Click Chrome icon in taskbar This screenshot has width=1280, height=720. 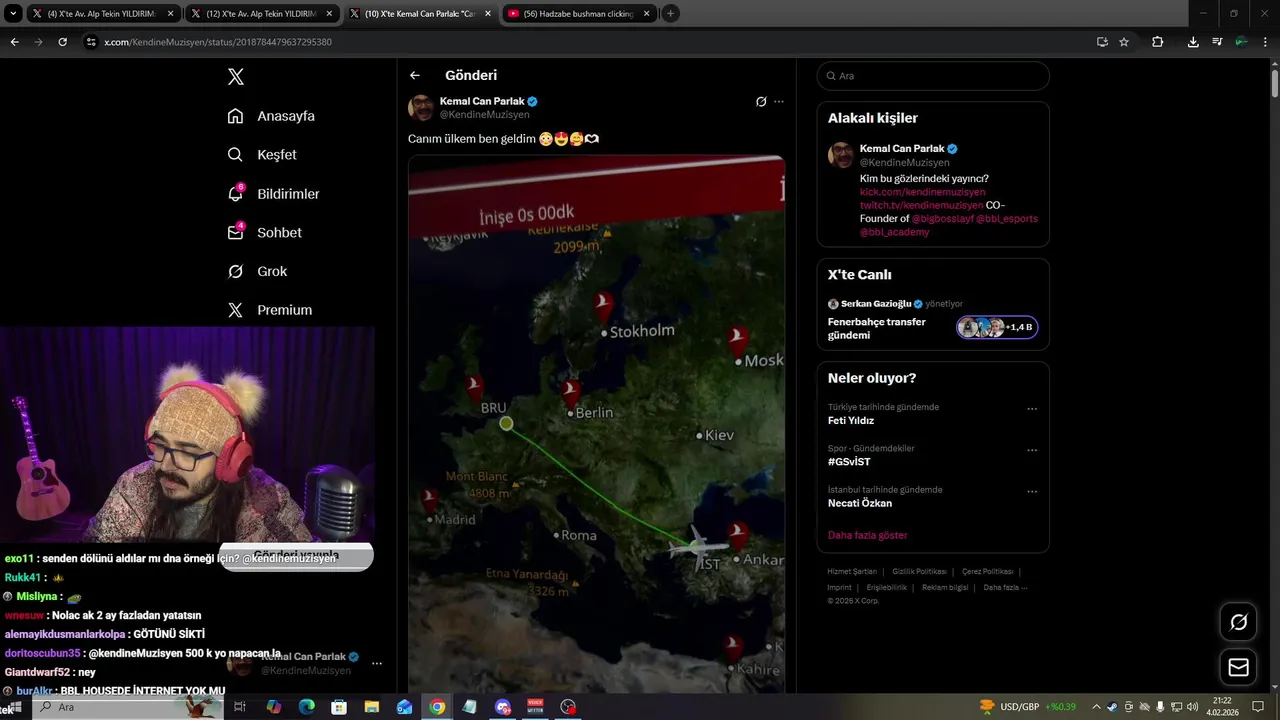(x=437, y=707)
